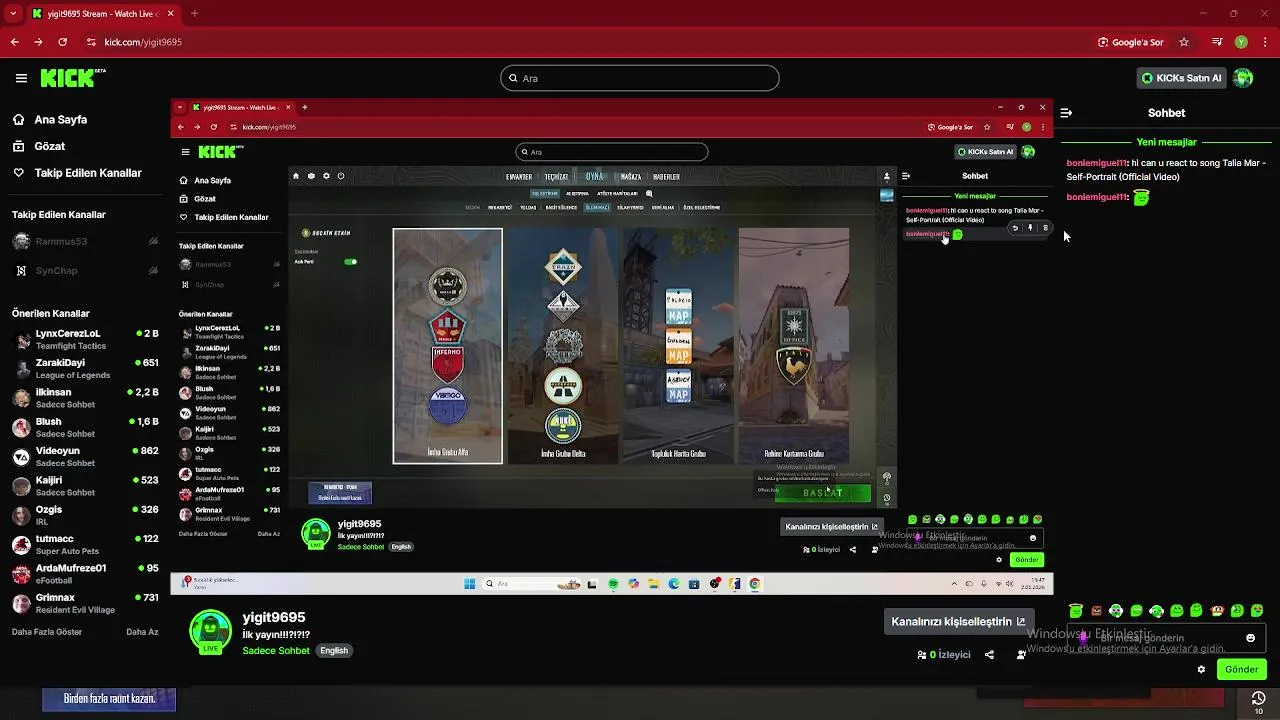Click the browser back arrow in outer window
This screenshot has height=720, width=1280.
pos(14,42)
